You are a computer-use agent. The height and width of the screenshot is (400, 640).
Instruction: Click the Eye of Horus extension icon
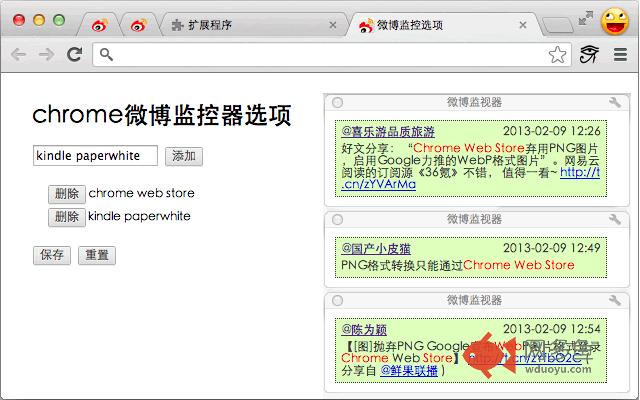pos(589,54)
